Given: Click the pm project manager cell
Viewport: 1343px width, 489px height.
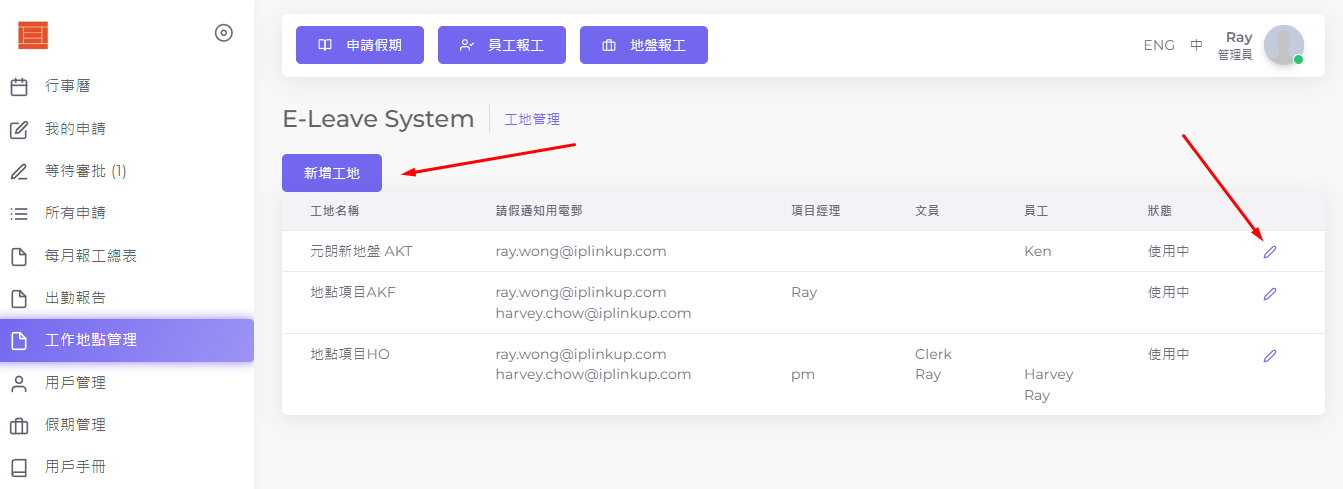Looking at the screenshot, I should (802, 375).
